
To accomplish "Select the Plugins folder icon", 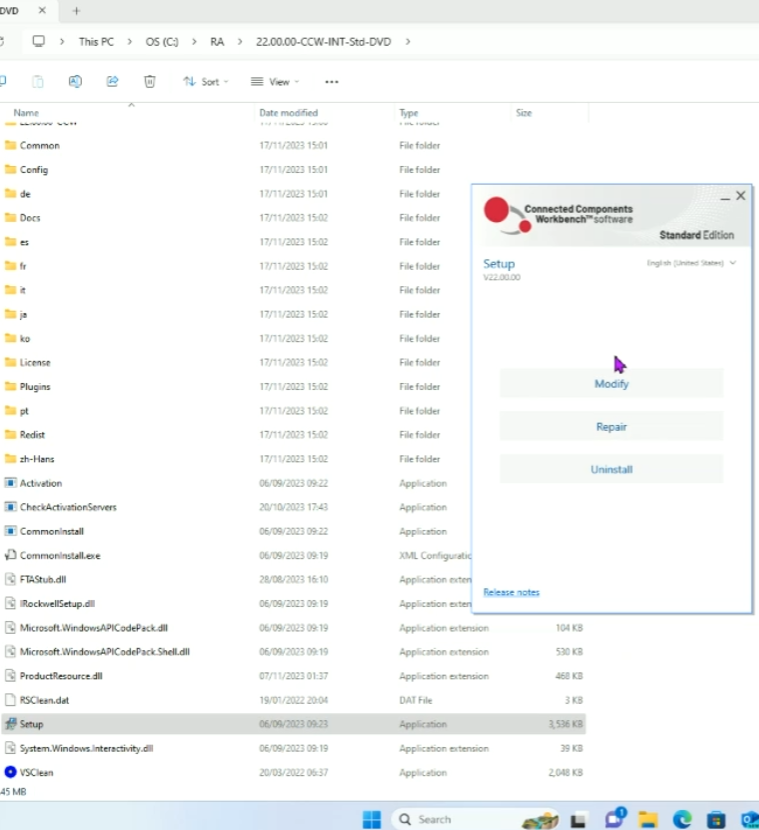I will pyautogui.click(x=10, y=386).
